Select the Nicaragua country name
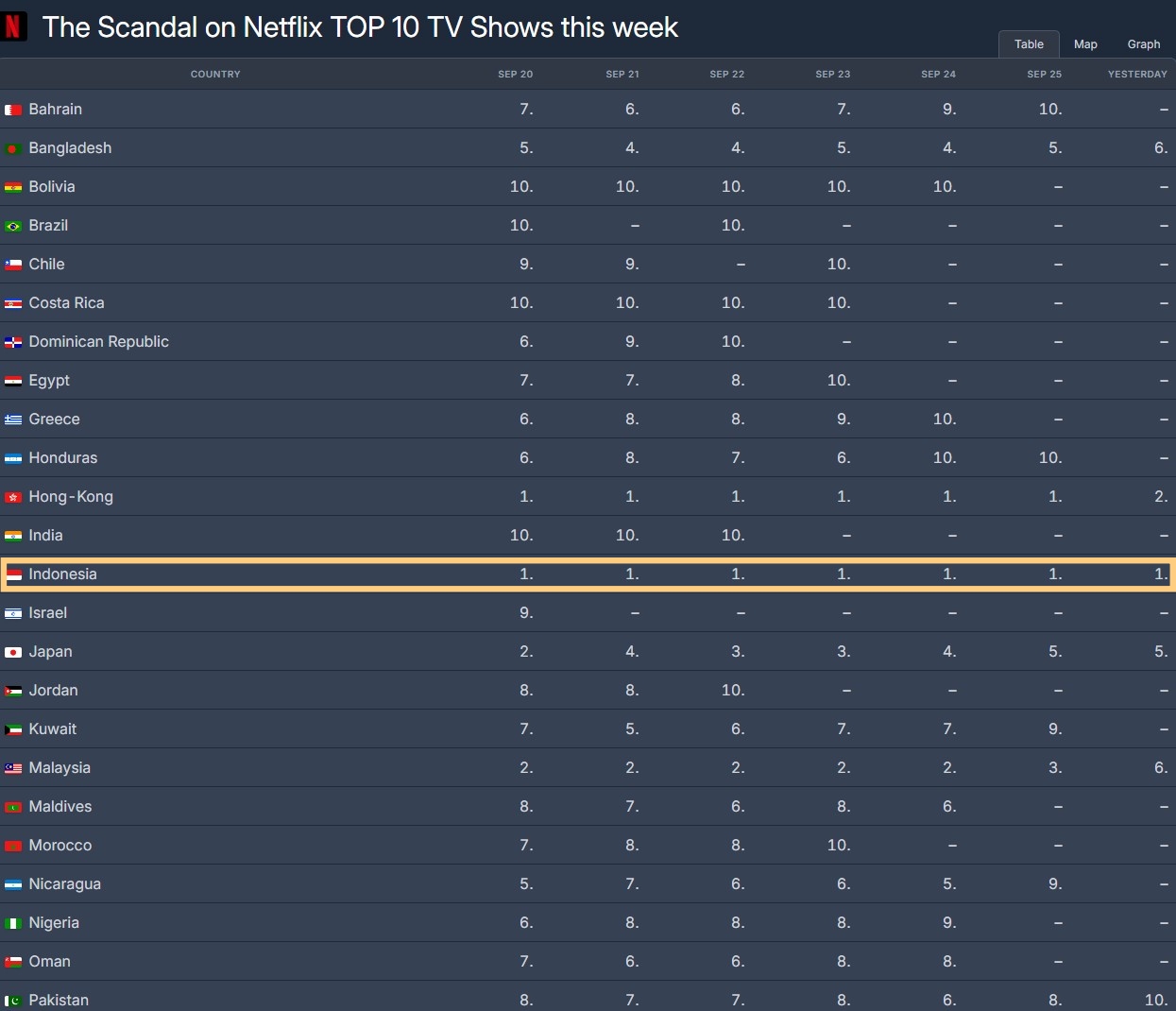The width and height of the screenshot is (1176, 1011). (x=65, y=884)
